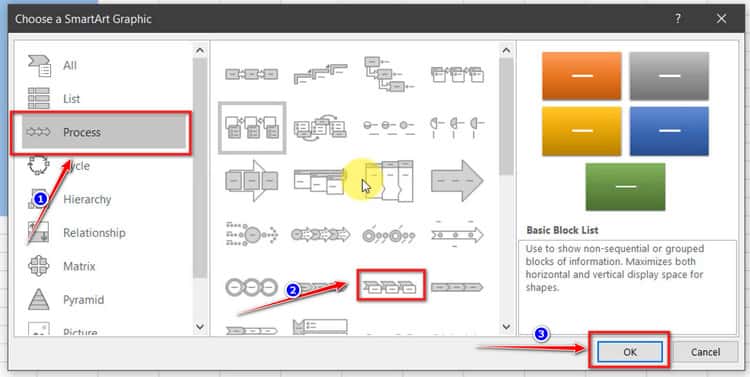Select the Step Up Process layout
The height and width of the screenshot is (377, 750).
320,73
